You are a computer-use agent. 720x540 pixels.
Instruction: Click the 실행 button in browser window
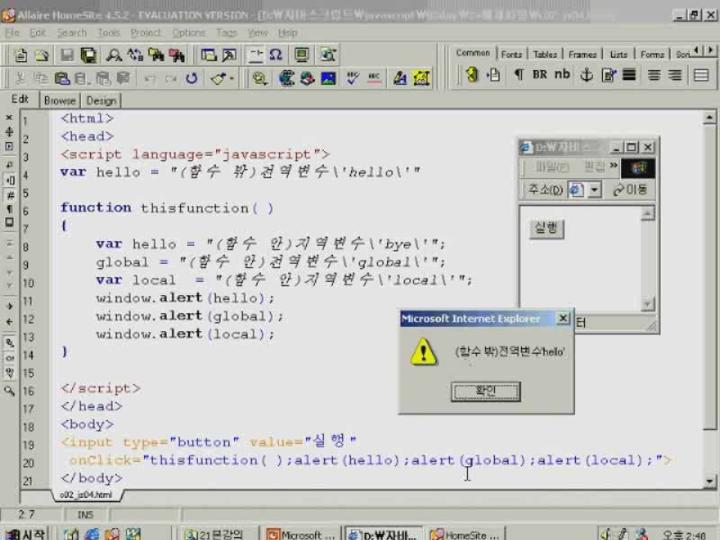pyautogui.click(x=546, y=228)
